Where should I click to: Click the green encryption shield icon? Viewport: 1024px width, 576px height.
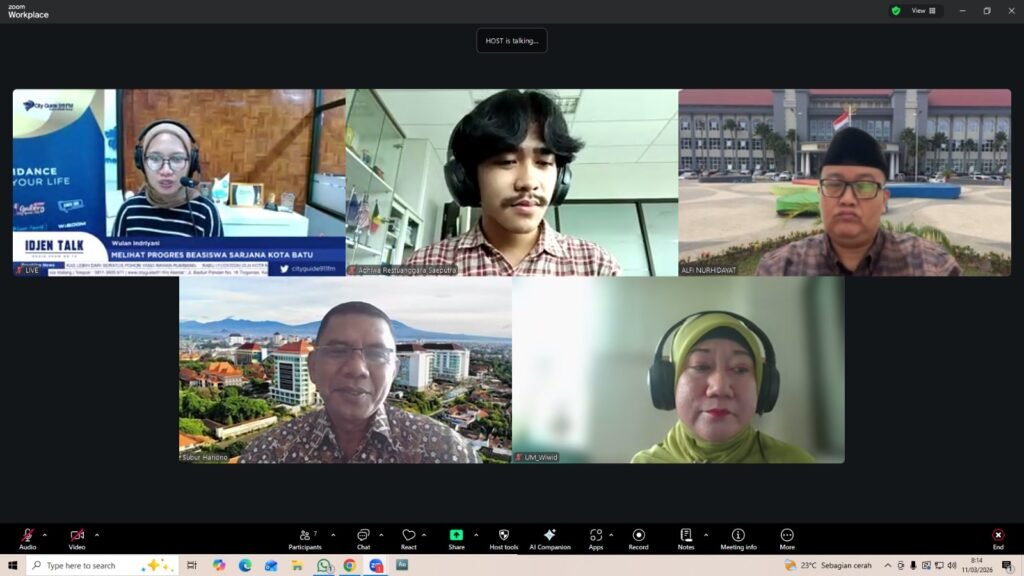pos(896,11)
